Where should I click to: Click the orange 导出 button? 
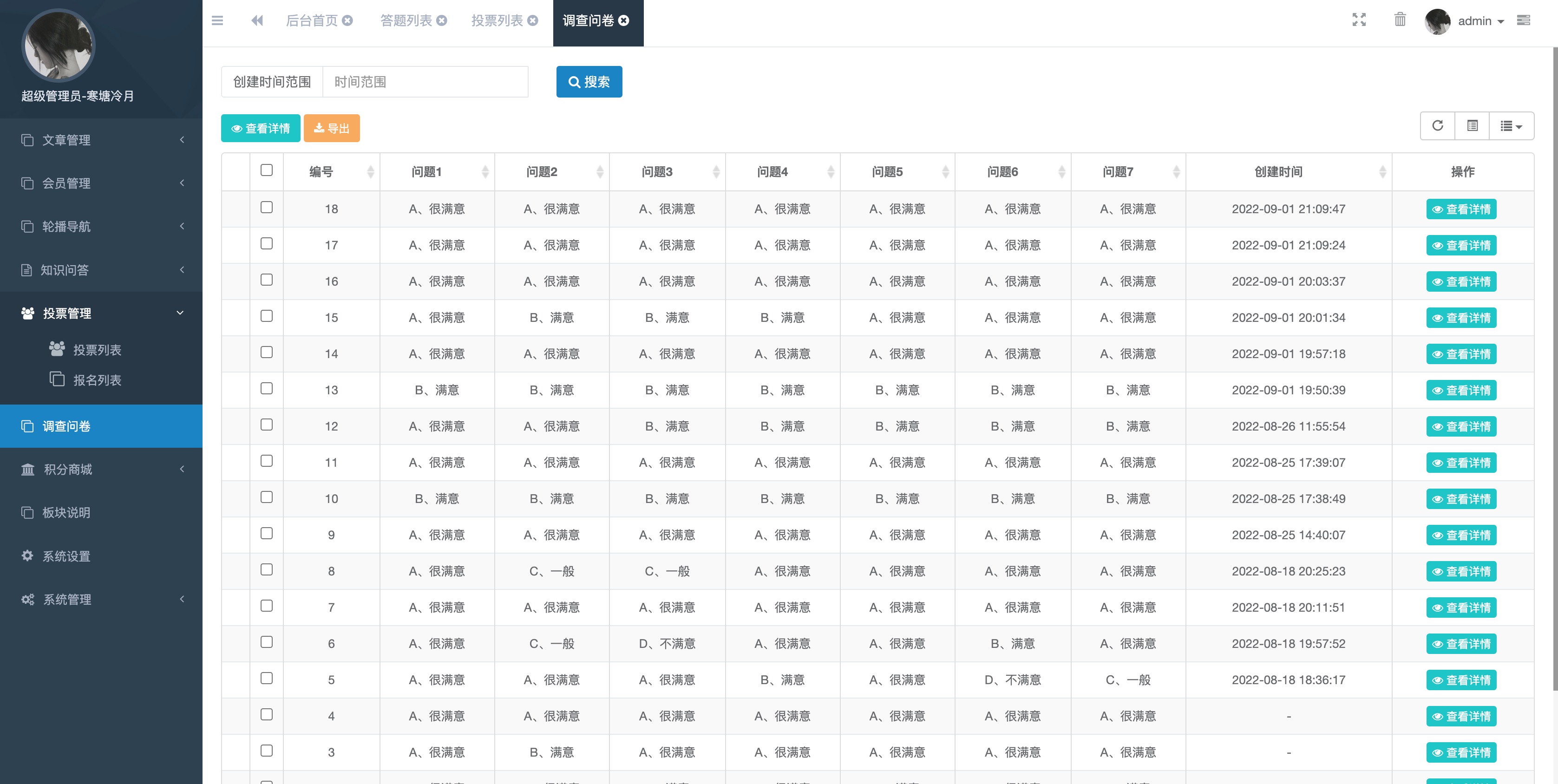[332, 128]
